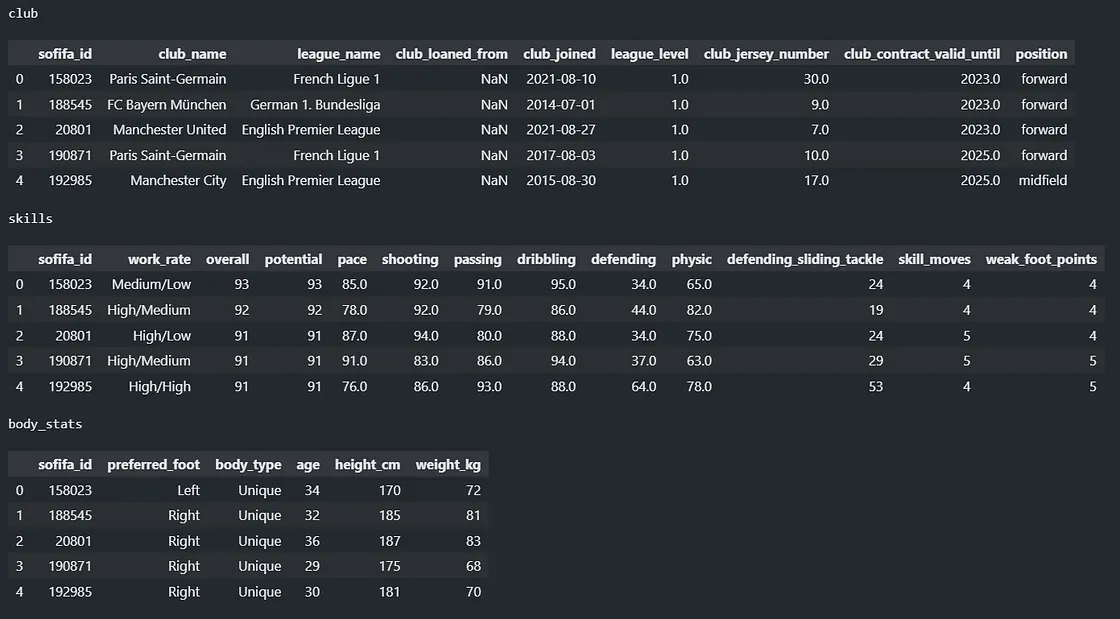Select the league_name column header
Screen dimensions: 1120x619
pos(339,54)
